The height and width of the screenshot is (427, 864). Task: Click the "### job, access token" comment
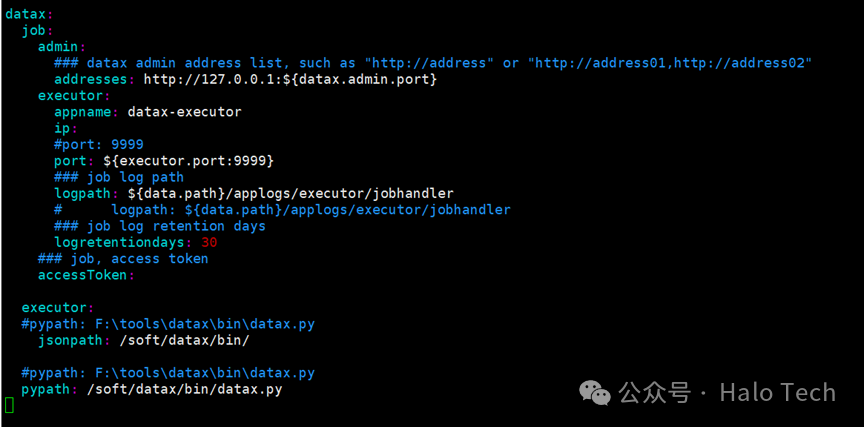click(123, 258)
